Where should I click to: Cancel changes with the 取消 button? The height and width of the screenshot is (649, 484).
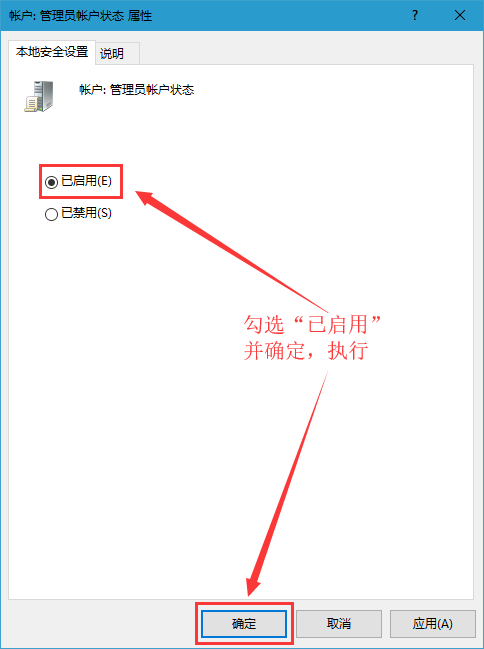(339, 623)
